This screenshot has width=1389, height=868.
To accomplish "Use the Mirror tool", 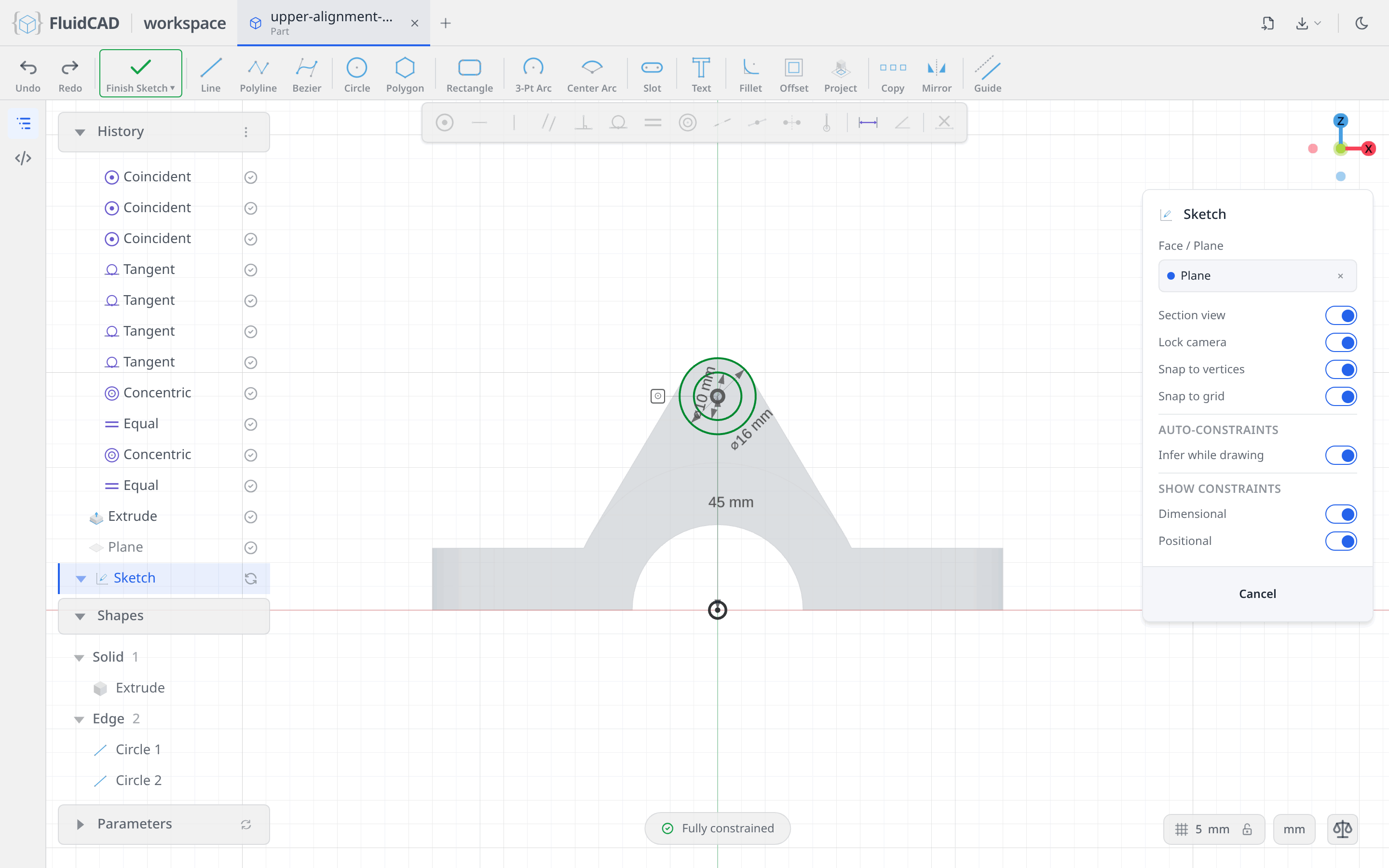I will 936,74.
